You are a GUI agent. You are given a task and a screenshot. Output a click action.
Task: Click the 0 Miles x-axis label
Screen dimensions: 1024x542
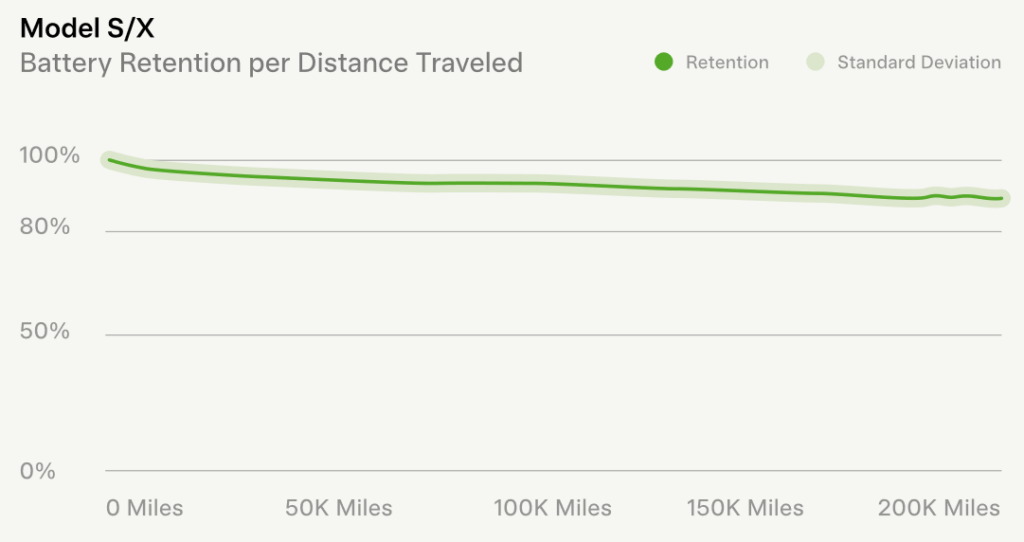[145, 508]
